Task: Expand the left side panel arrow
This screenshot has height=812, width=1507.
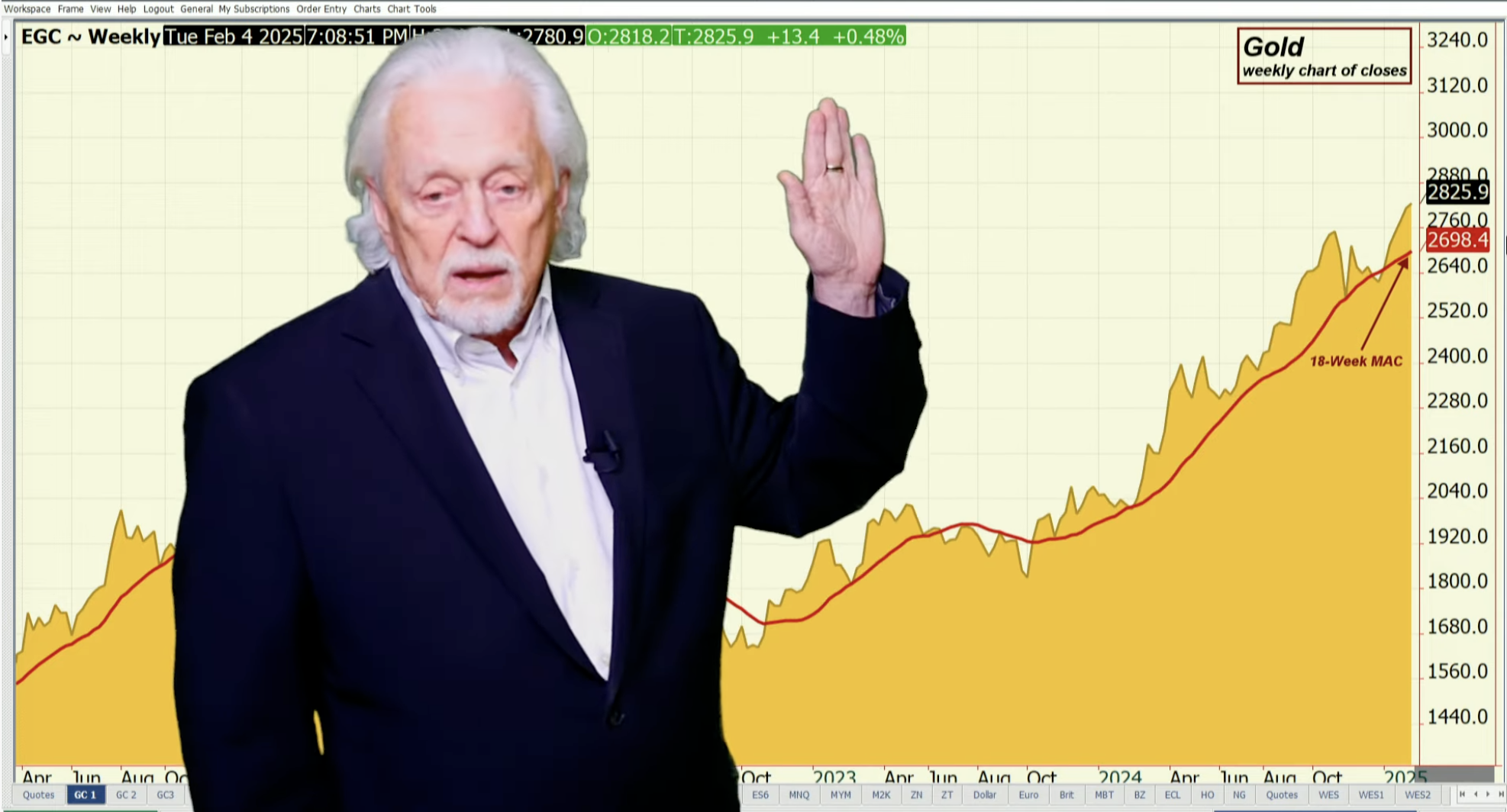Action: coord(6,37)
